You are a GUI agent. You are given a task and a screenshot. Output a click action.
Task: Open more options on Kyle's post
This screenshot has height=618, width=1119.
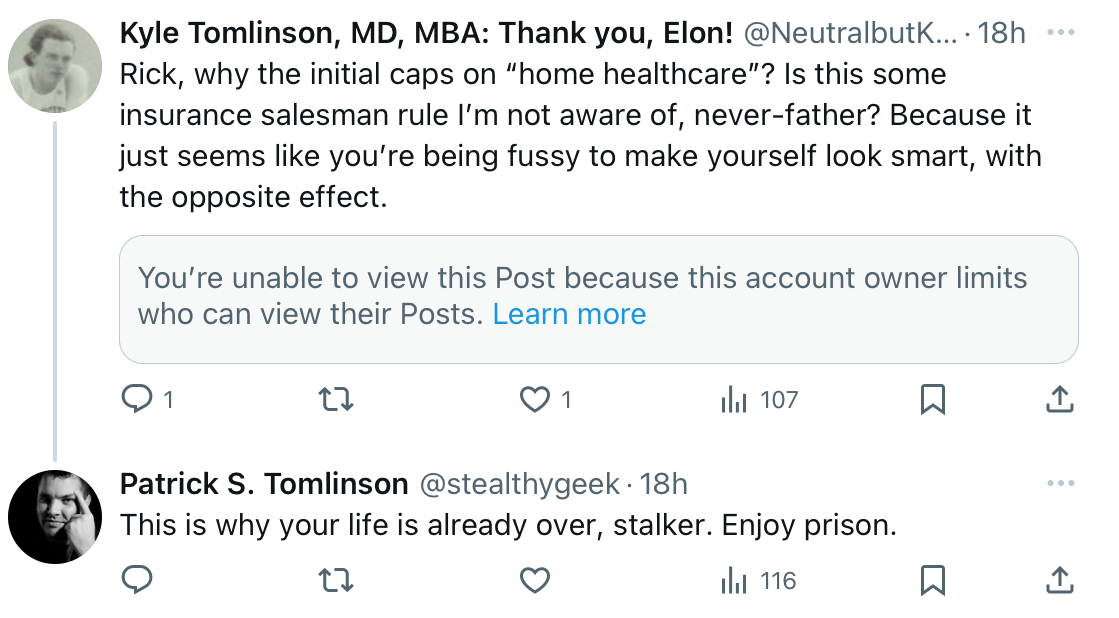click(1061, 32)
